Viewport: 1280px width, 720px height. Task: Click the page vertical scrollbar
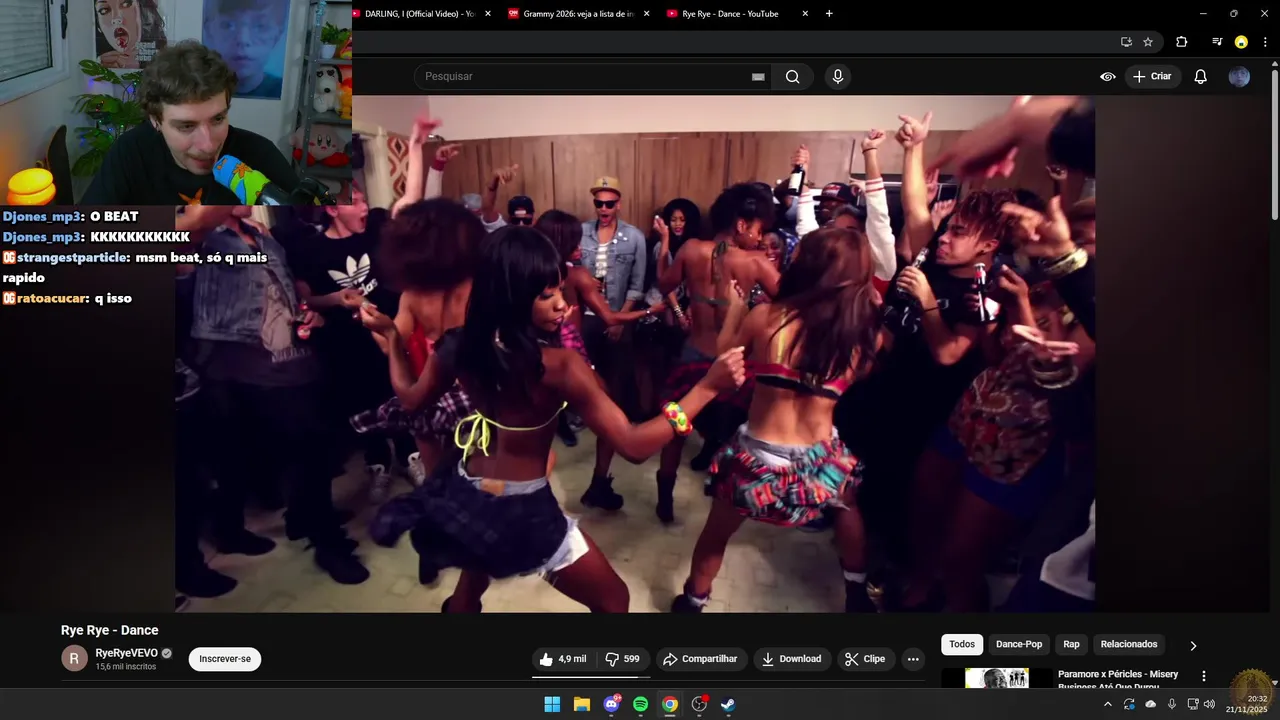coord(1274,143)
